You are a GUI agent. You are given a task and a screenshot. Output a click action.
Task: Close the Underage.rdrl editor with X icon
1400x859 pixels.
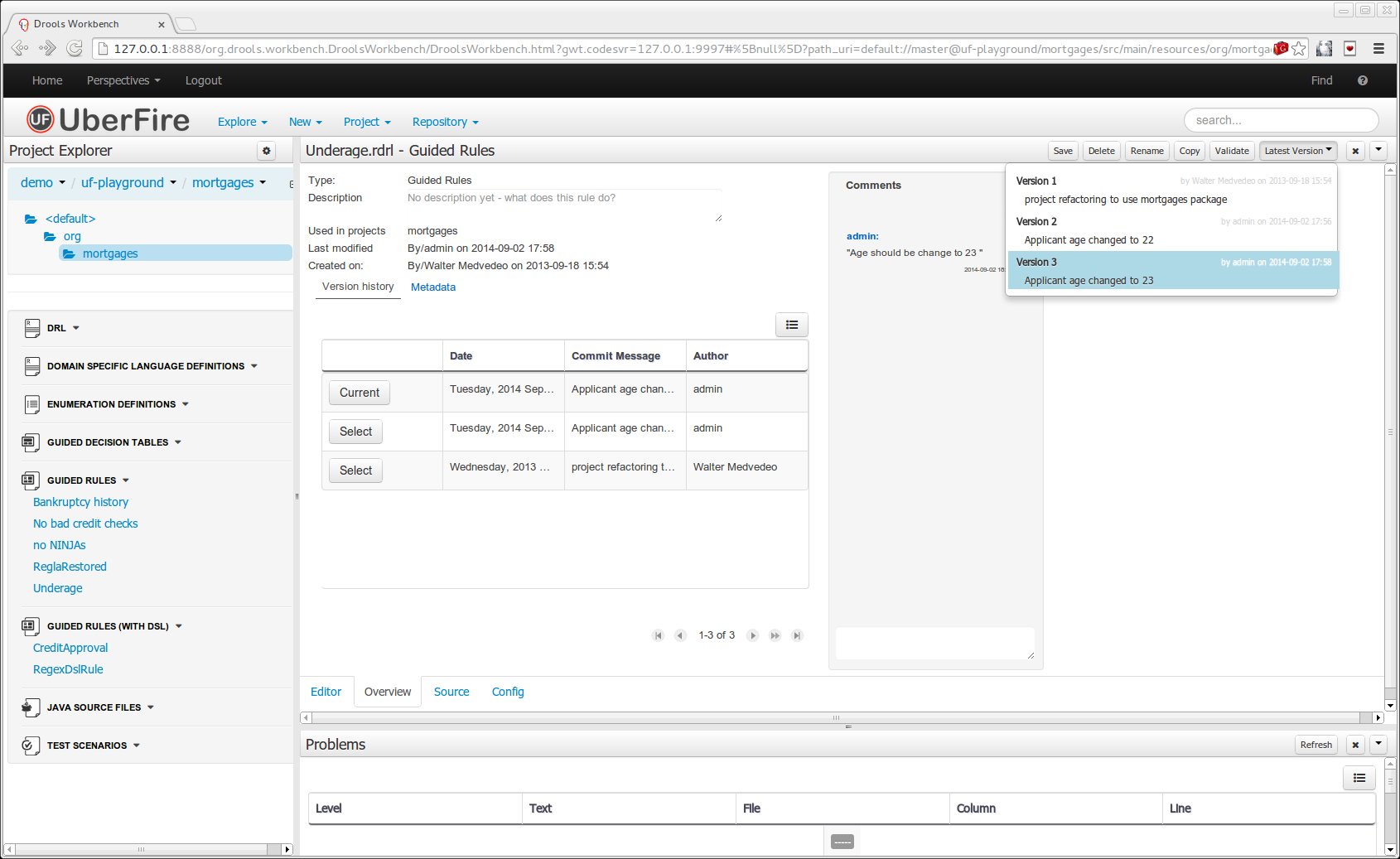click(x=1355, y=151)
